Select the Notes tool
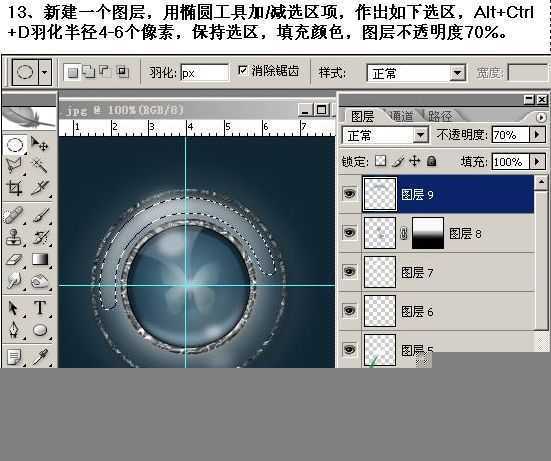 pos(14,357)
